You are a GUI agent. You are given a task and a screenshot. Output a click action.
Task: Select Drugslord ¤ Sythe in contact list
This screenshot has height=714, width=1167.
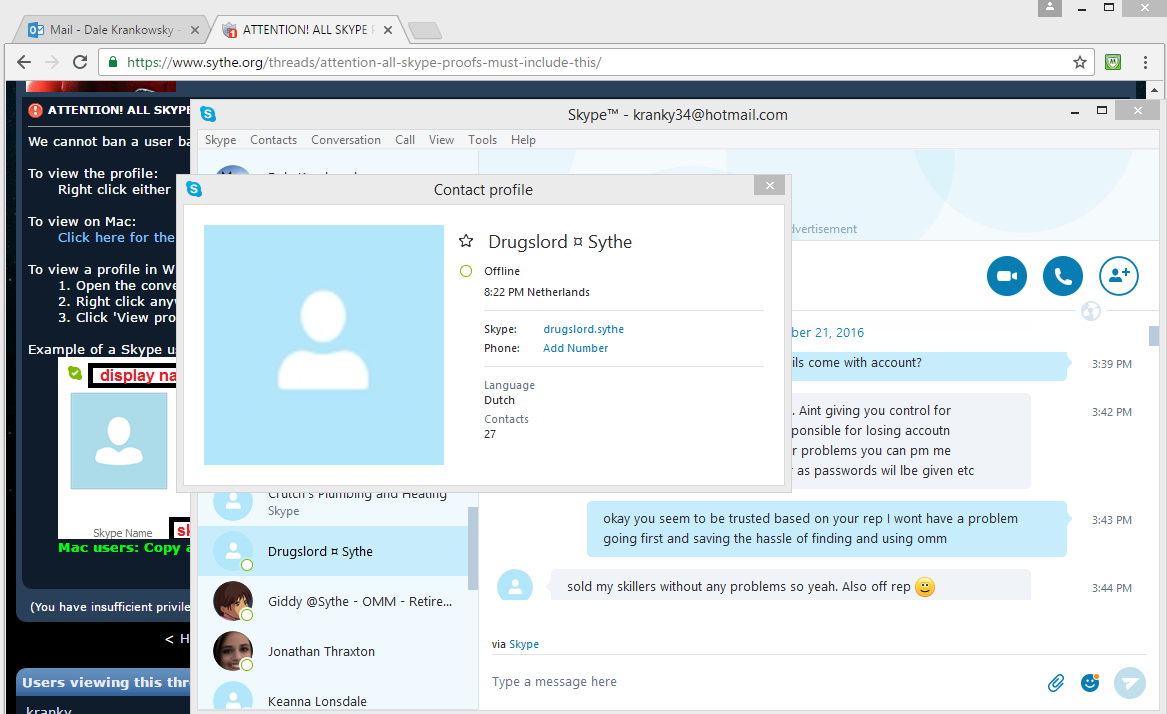(x=333, y=552)
